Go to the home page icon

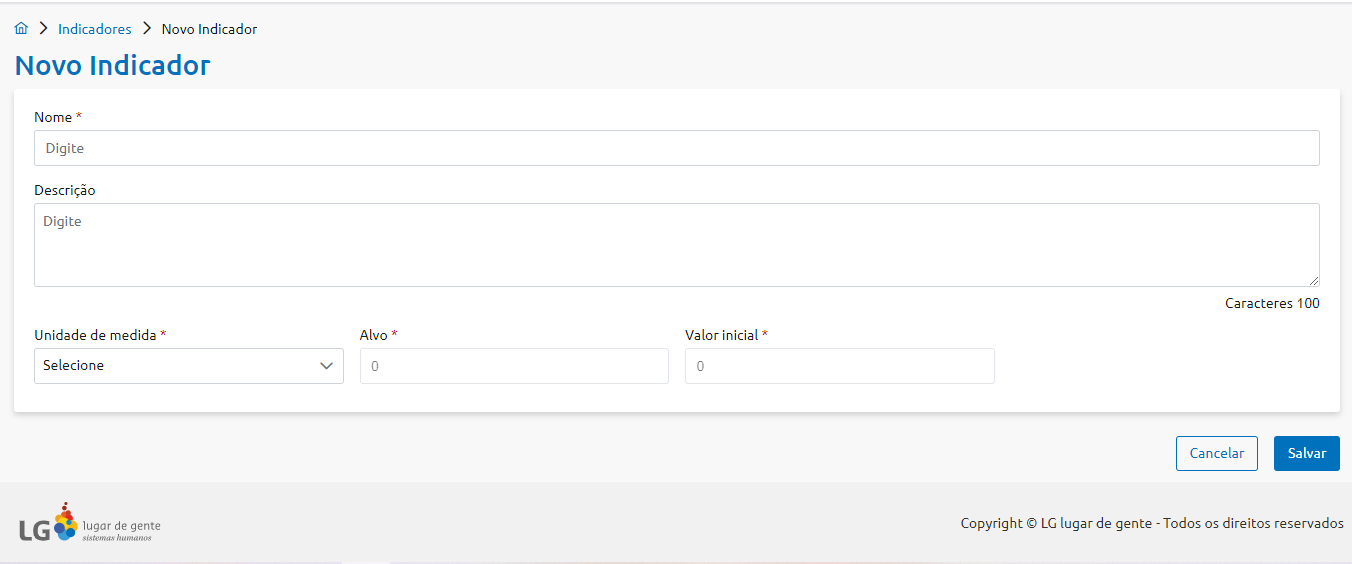pyautogui.click(x=21, y=29)
